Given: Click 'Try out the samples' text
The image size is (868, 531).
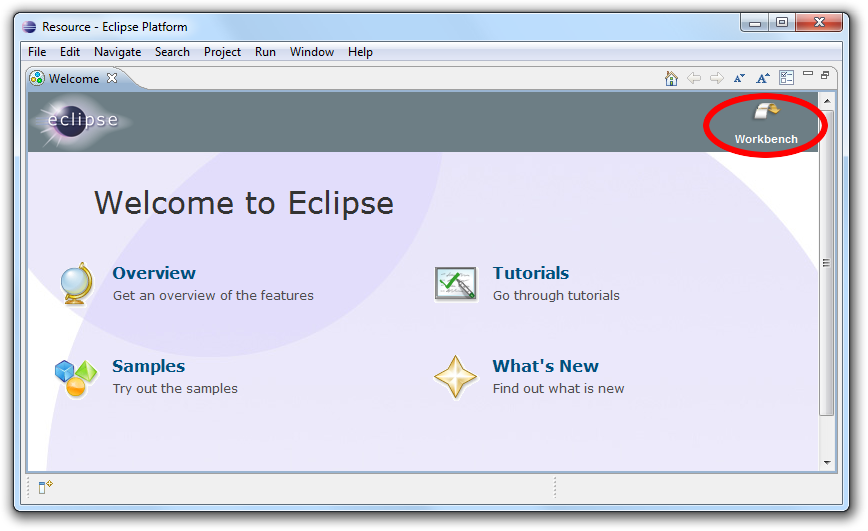Looking at the screenshot, I should 175,389.
